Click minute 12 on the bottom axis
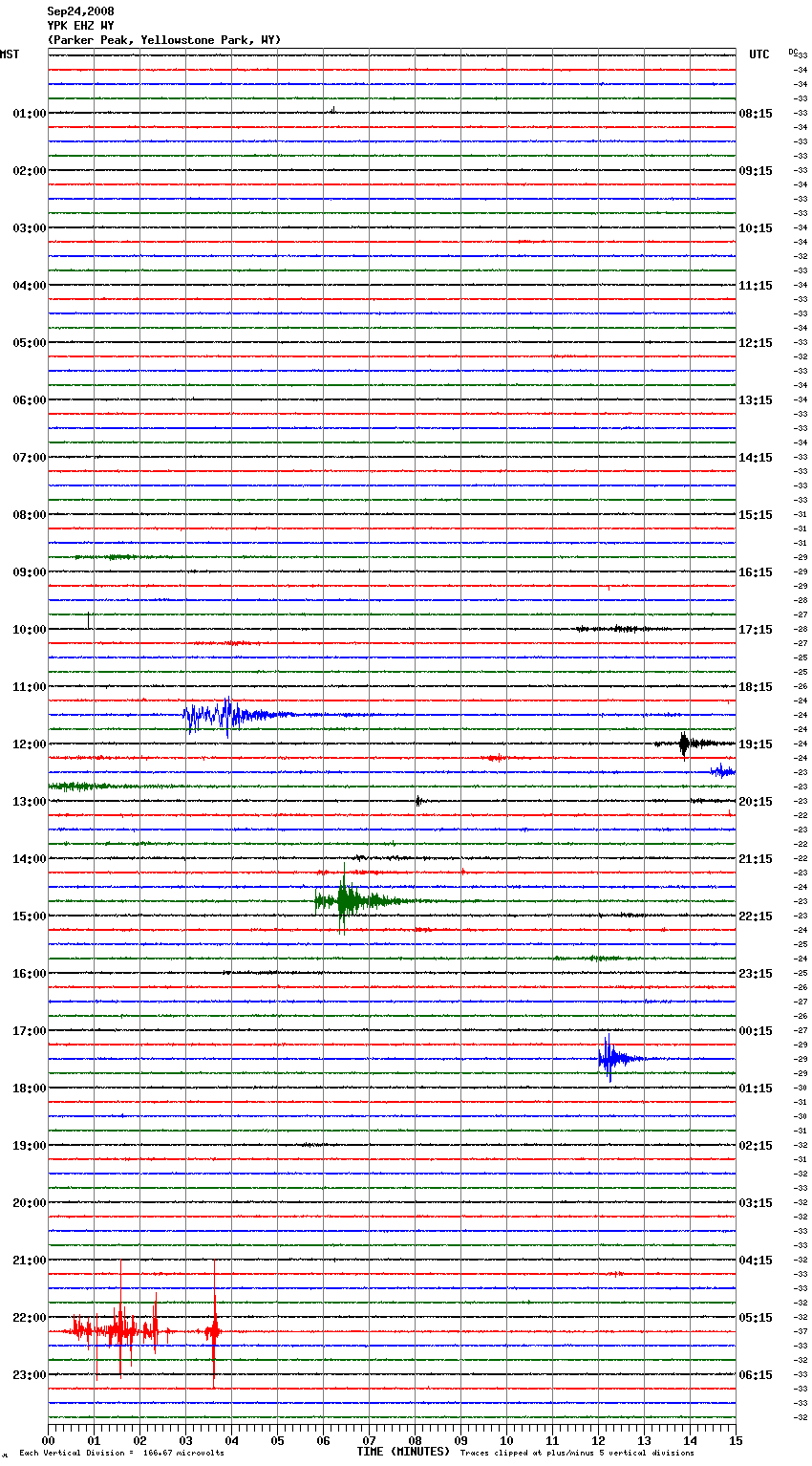812x1466 pixels. 598,1440
